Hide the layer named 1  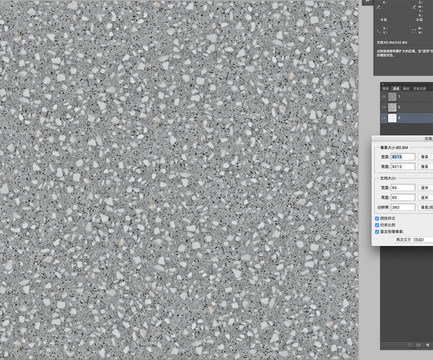(384, 97)
